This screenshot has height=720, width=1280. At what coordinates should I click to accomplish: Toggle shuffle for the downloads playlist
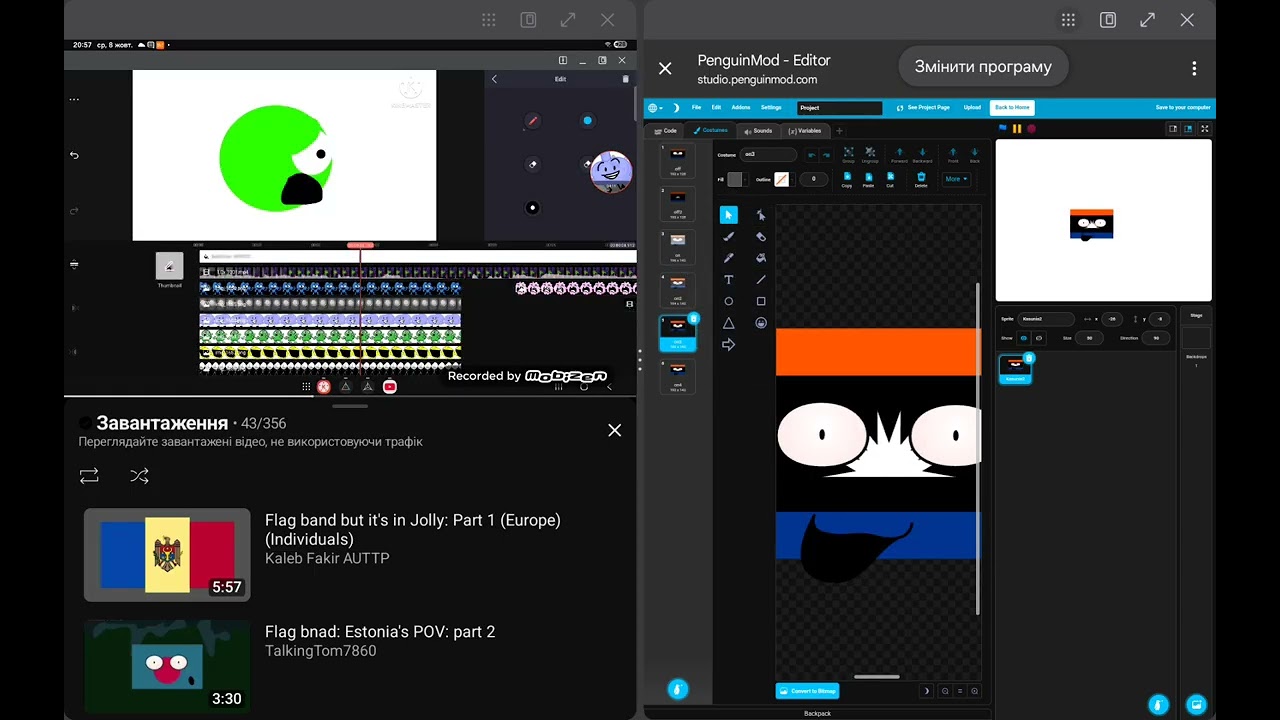coord(139,477)
